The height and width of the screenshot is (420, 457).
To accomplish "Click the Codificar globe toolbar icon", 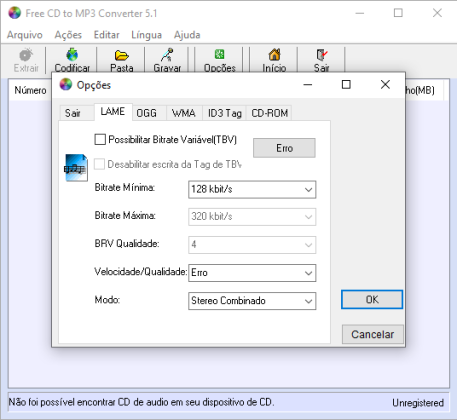I will pyautogui.click(x=72, y=55).
